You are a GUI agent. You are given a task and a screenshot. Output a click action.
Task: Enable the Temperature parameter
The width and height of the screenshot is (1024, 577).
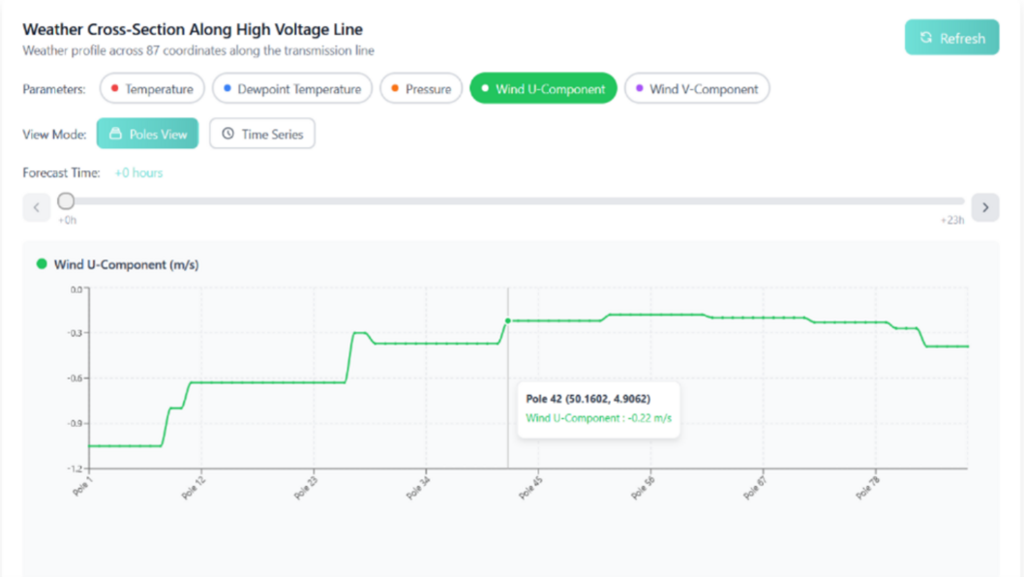click(152, 89)
